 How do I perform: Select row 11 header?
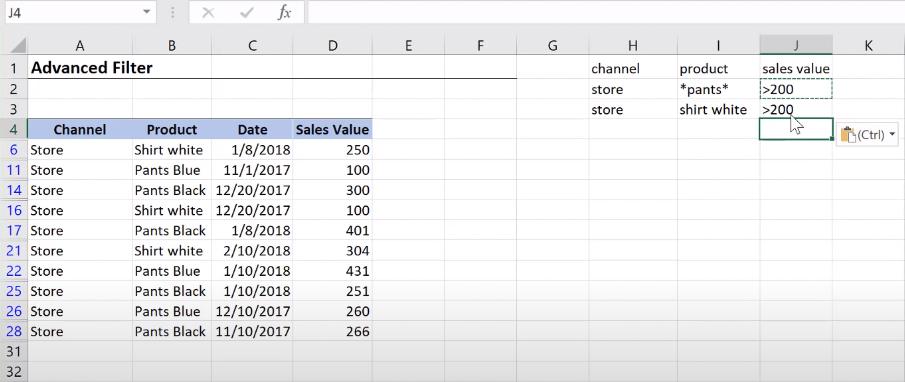pos(14,170)
